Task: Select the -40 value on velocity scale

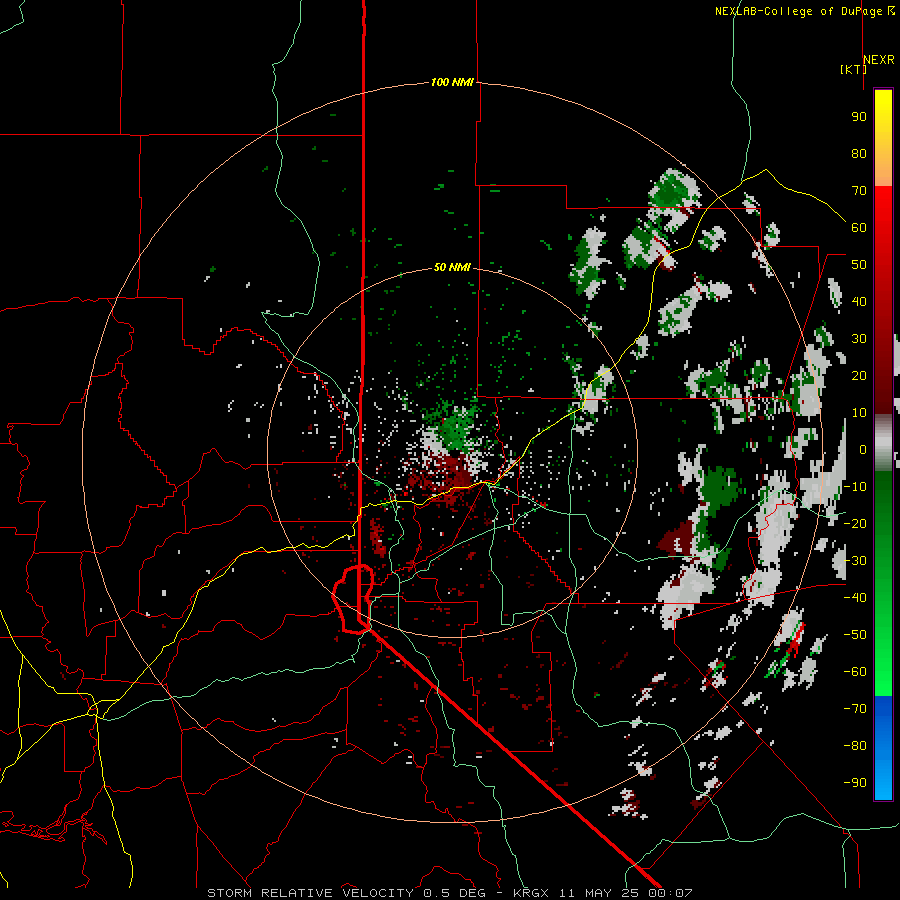Action: coord(855,598)
